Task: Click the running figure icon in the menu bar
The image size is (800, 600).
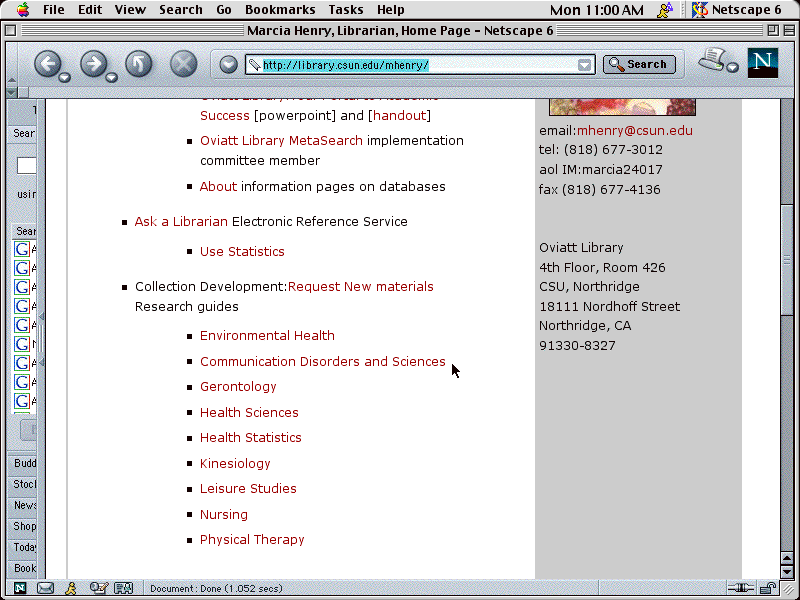Action: point(665,10)
